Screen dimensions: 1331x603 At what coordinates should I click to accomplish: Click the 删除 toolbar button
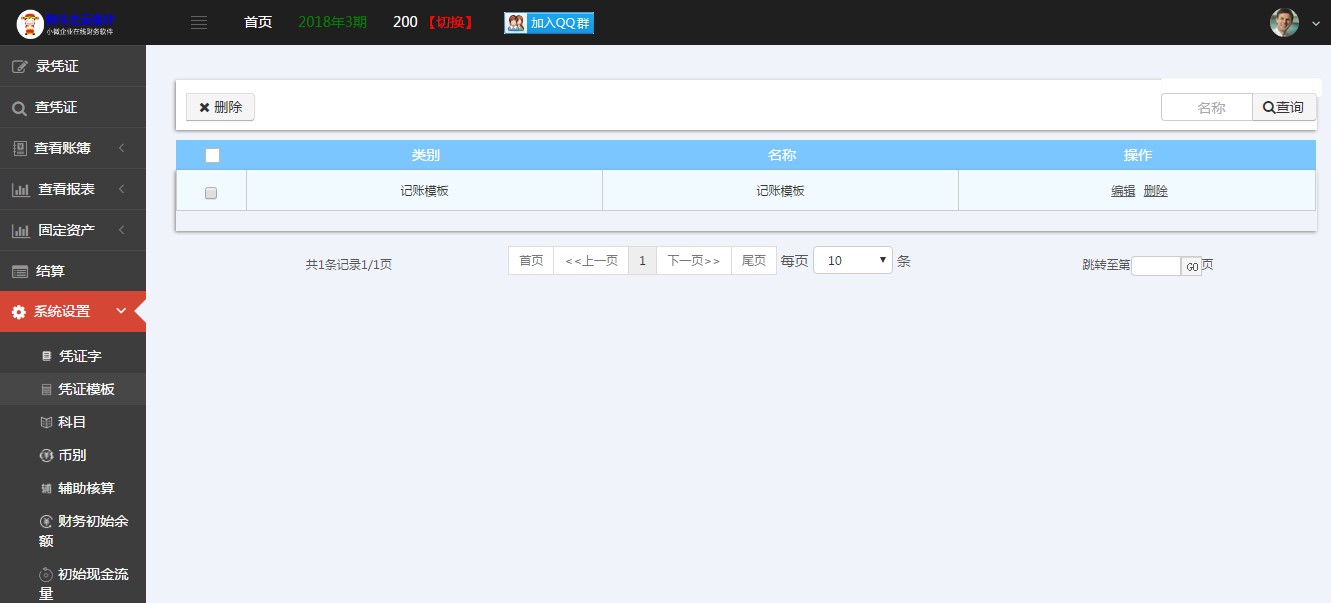coord(220,107)
